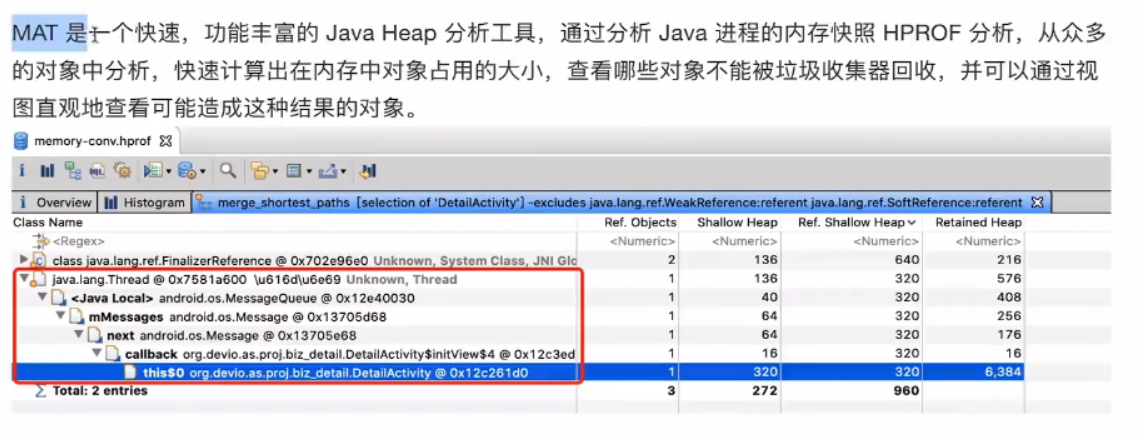Viewport: 1140px width, 436px height.
Task: Click the memory-conv.hprof database file icon
Action: coord(20,140)
